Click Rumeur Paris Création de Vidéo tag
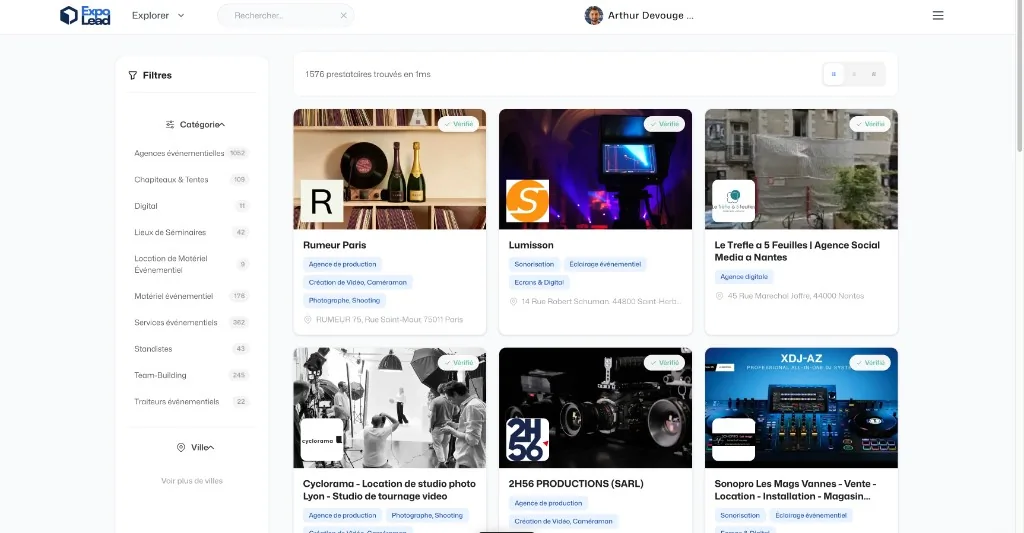 point(357,283)
